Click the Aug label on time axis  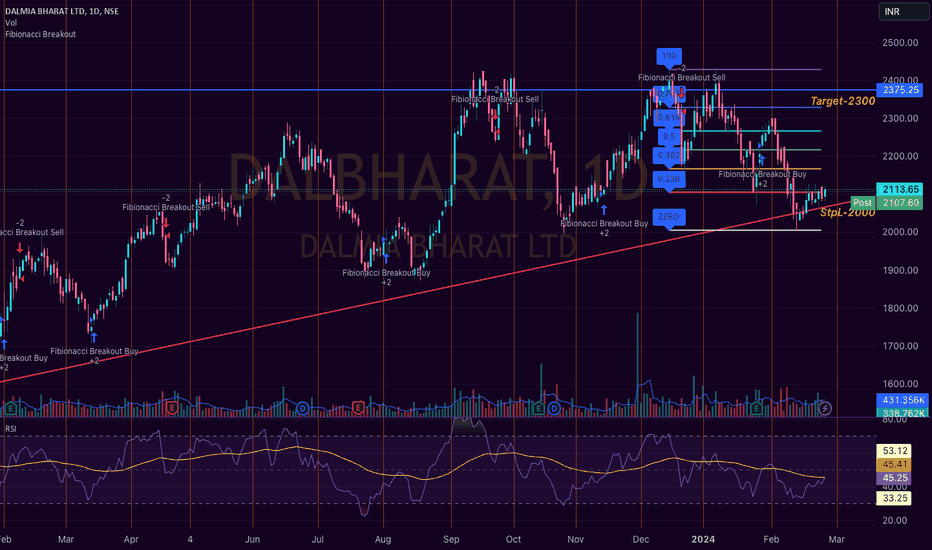383,539
